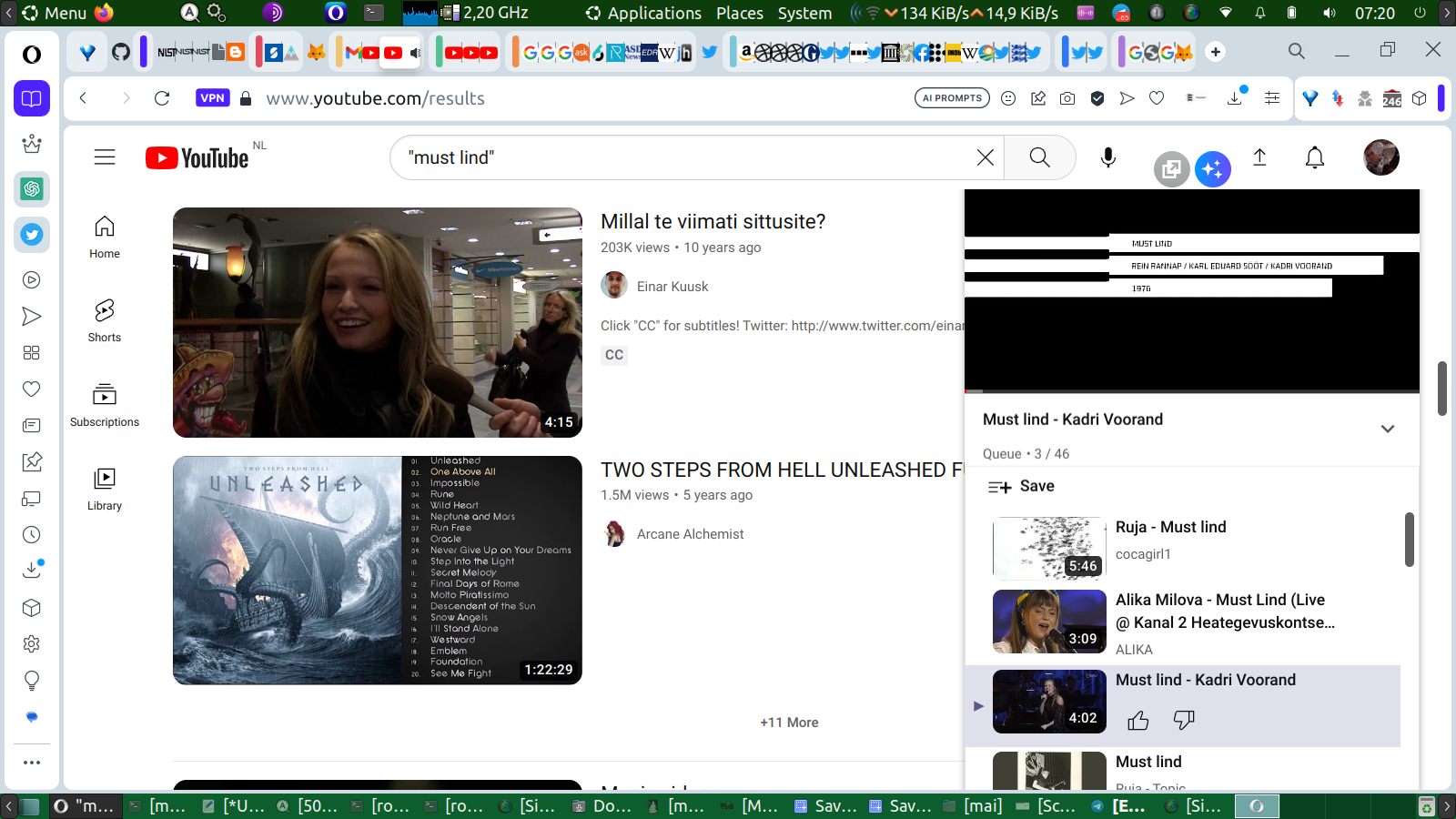Click the YouTube search magnifier button
This screenshot has width=1456, height=819.
[1040, 157]
